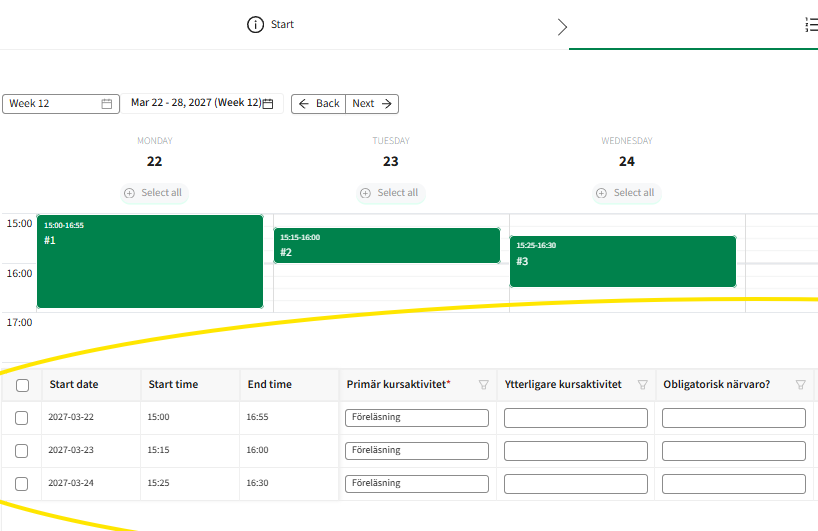Open the date range calendar icon

pyautogui.click(x=268, y=104)
